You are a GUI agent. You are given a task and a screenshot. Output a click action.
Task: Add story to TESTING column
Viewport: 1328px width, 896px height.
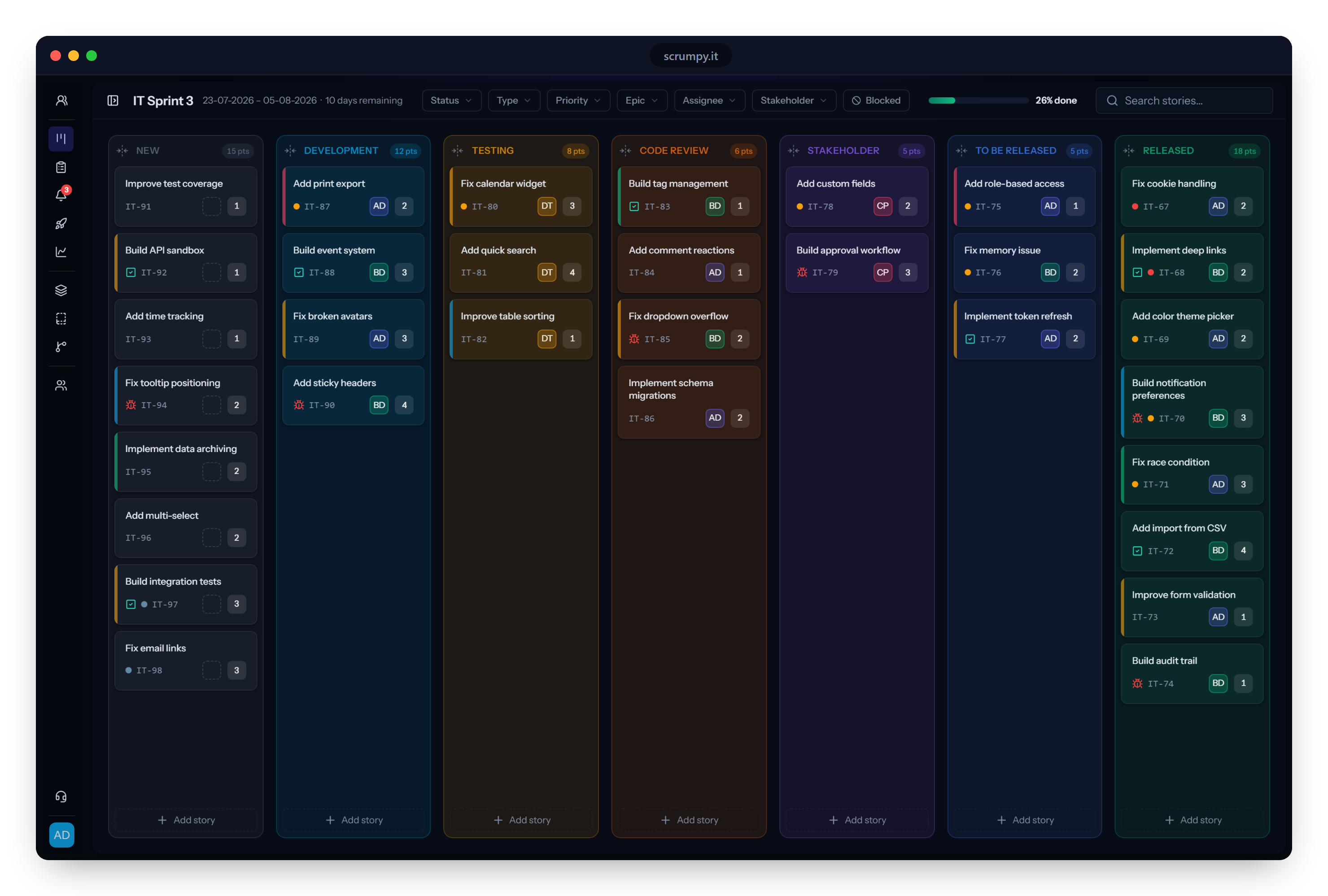point(521,820)
